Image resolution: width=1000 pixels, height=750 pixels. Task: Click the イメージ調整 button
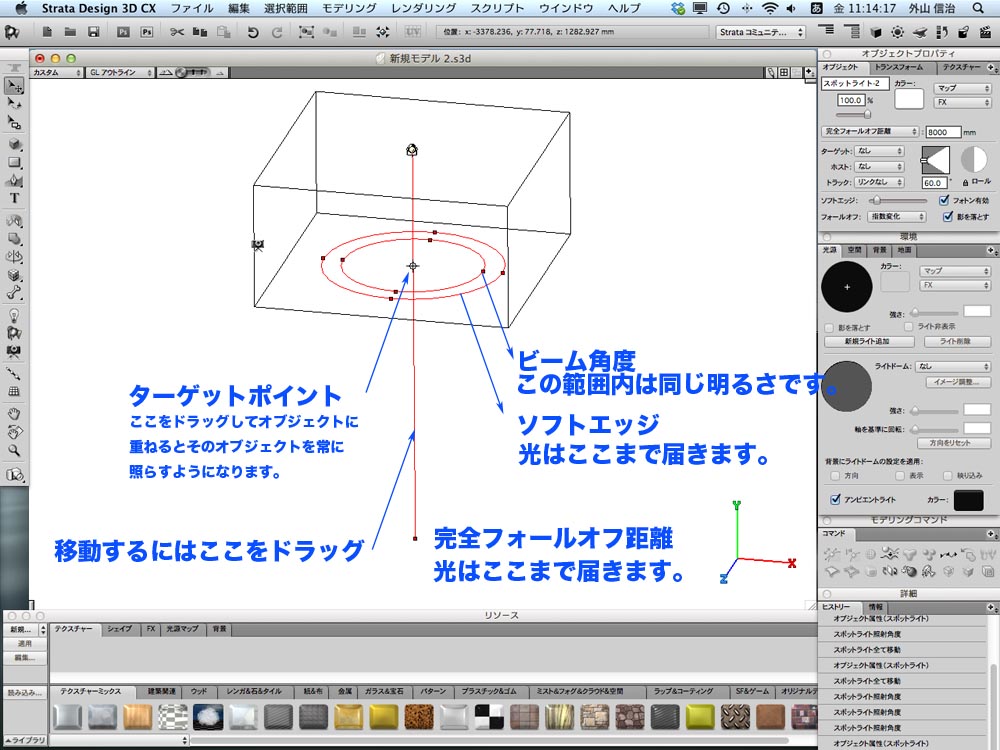click(958, 382)
